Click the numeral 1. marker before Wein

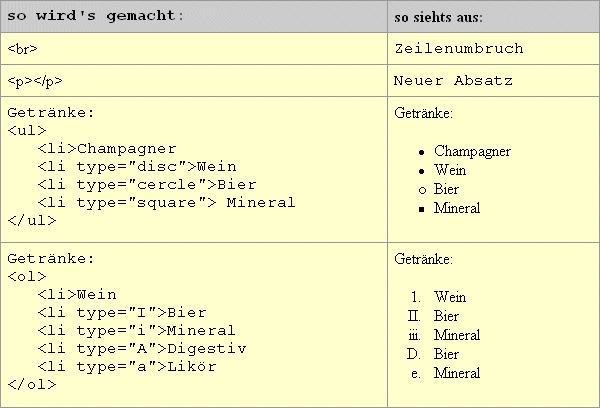tap(416, 297)
